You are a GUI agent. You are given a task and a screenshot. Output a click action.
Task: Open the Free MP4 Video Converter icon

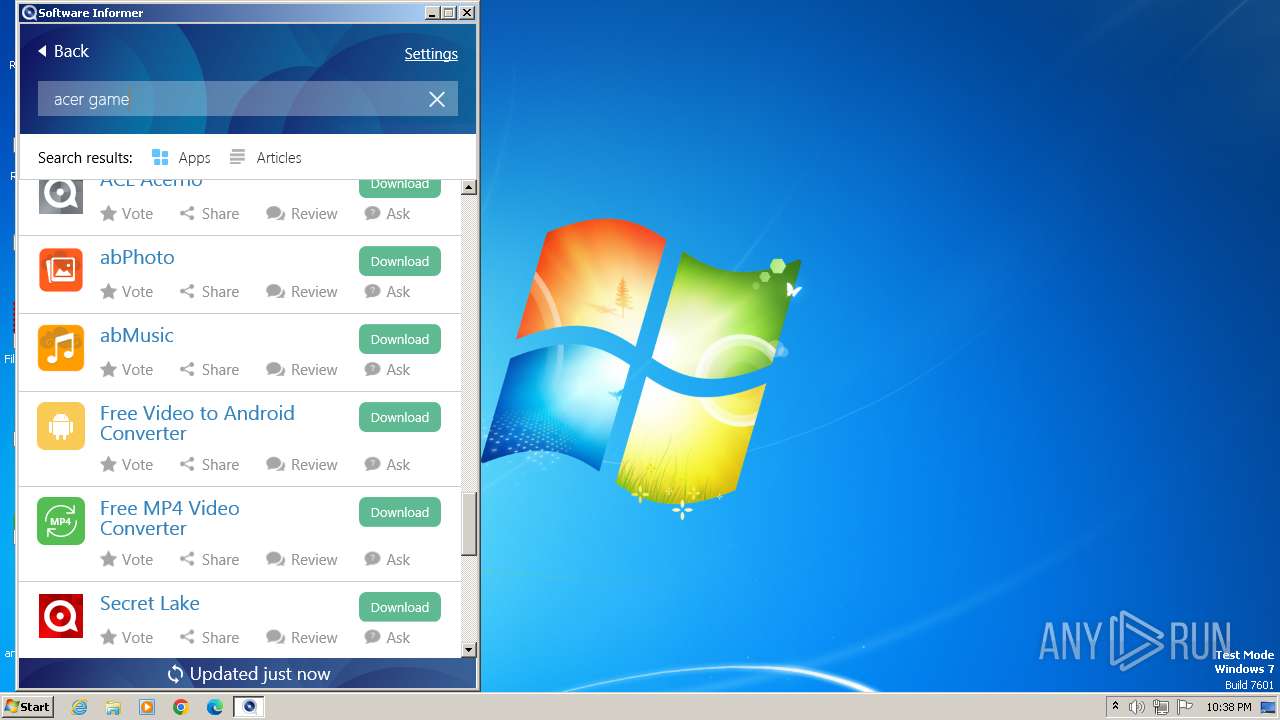61,521
